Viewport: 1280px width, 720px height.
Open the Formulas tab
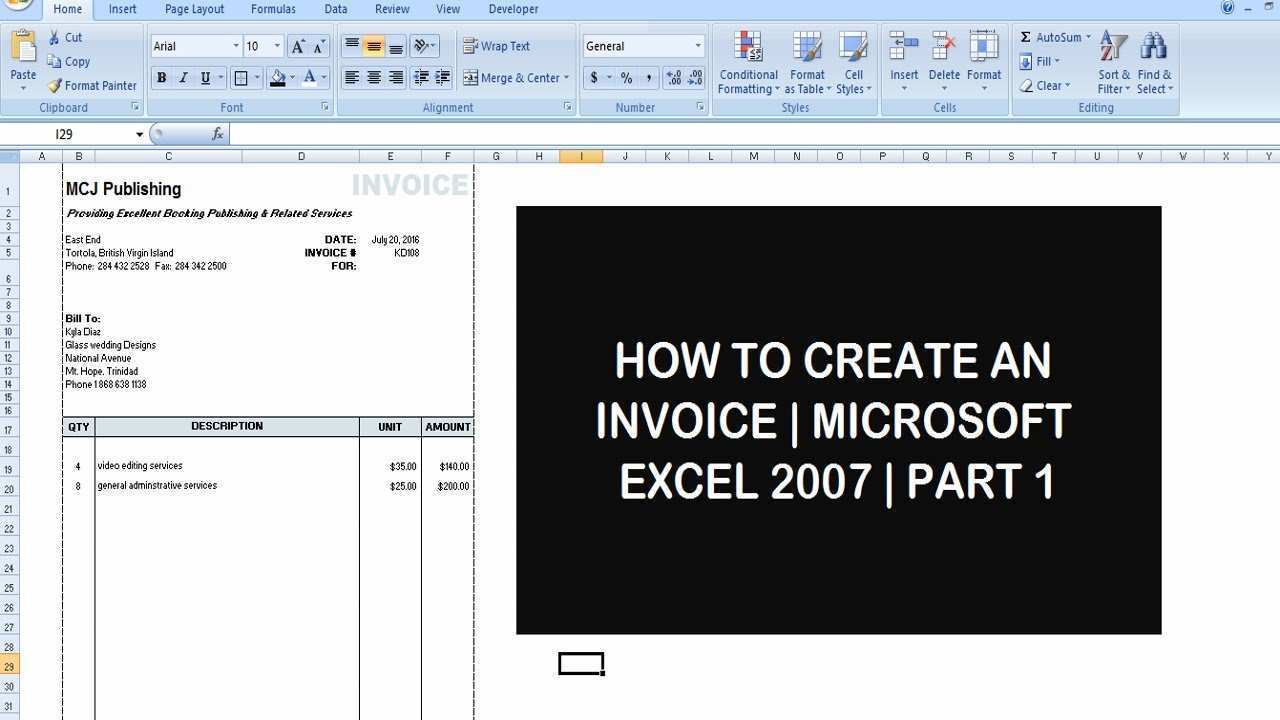273,9
